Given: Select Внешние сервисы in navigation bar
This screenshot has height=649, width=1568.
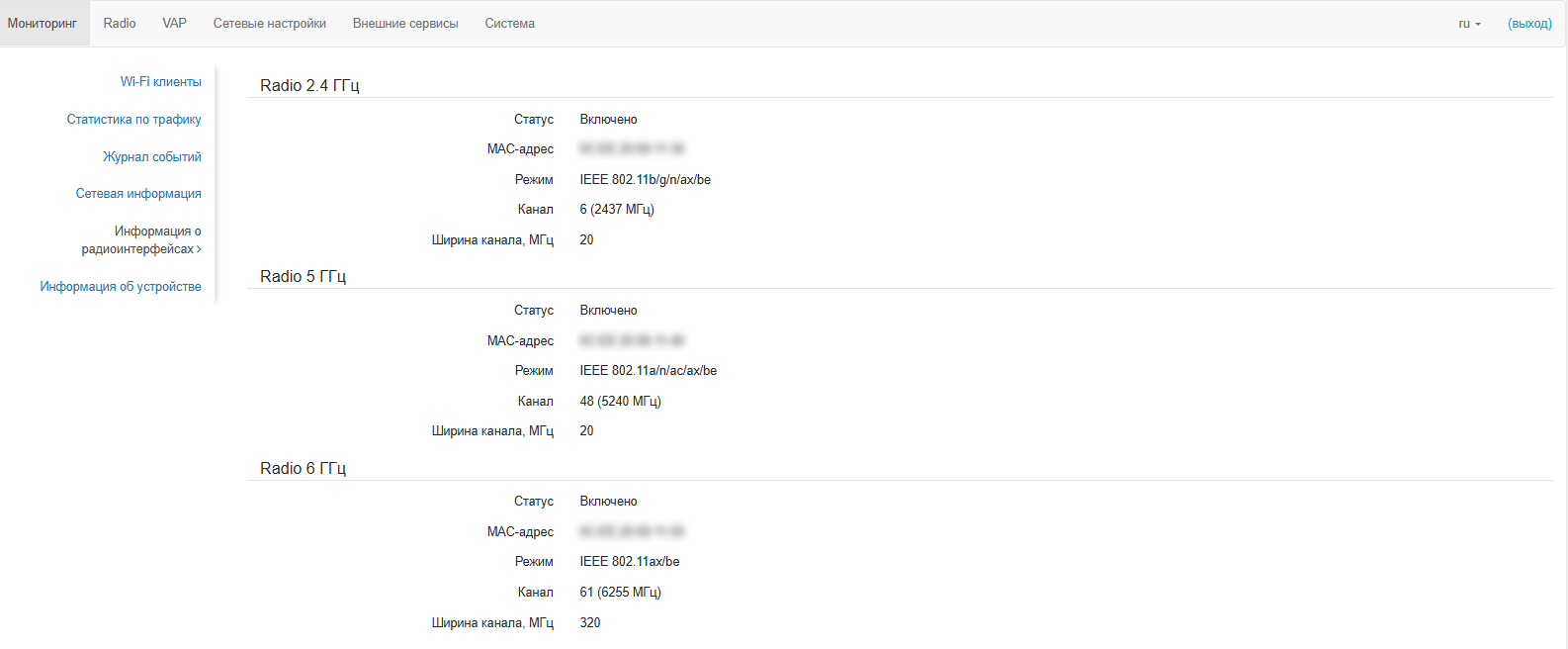Looking at the screenshot, I should pyautogui.click(x=405, y=23).
